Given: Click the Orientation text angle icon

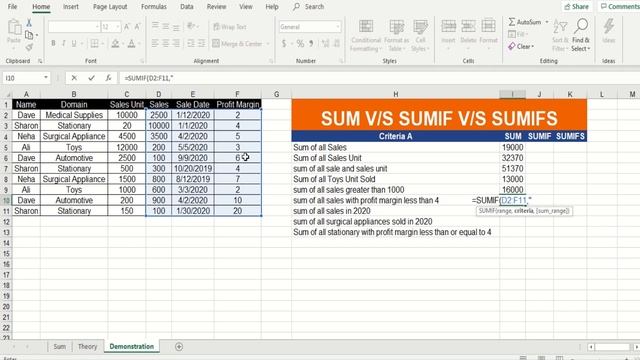Looking at the screenshot, I should point(191,26).
